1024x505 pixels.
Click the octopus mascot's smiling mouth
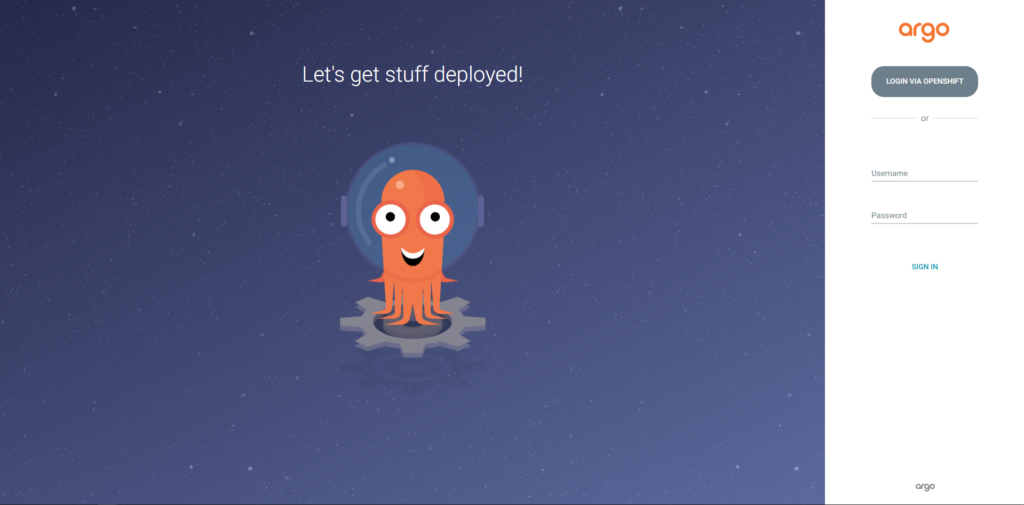[x=412, y=255]
